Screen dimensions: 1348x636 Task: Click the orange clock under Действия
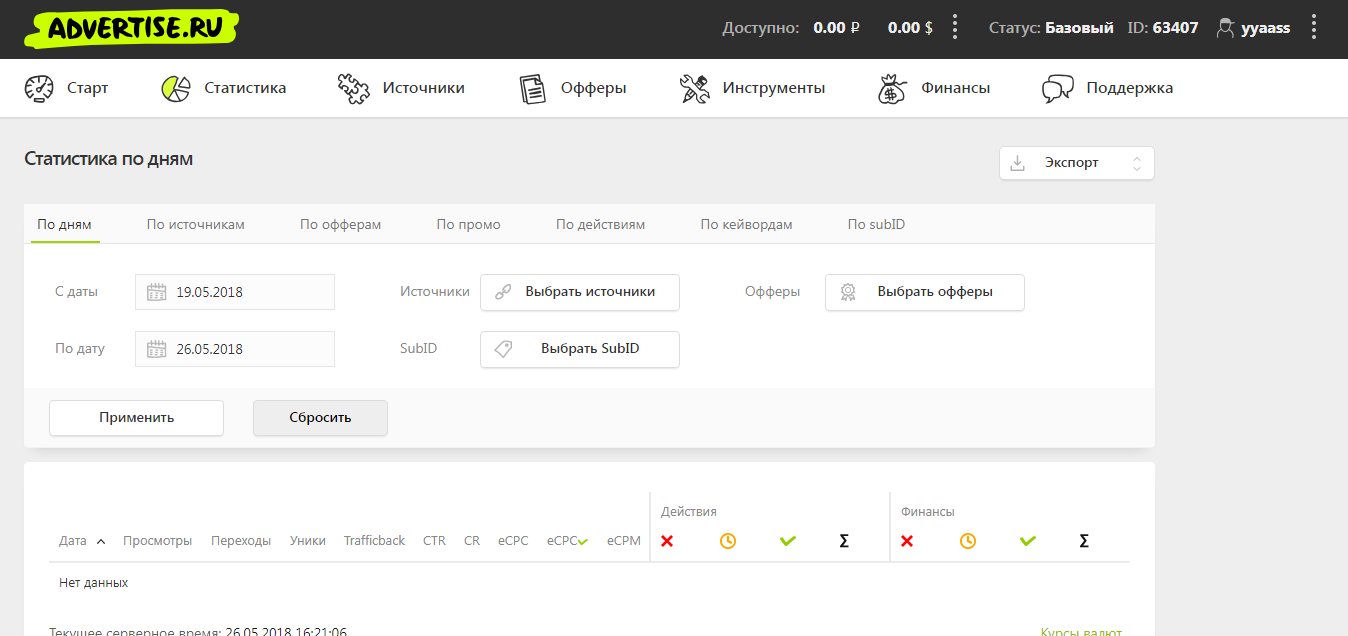click(728, 541)
